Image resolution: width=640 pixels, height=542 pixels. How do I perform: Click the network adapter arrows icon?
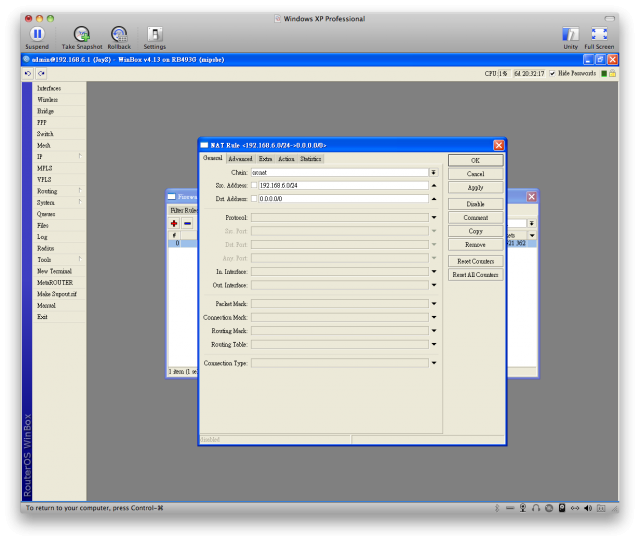tap(575, 508)
